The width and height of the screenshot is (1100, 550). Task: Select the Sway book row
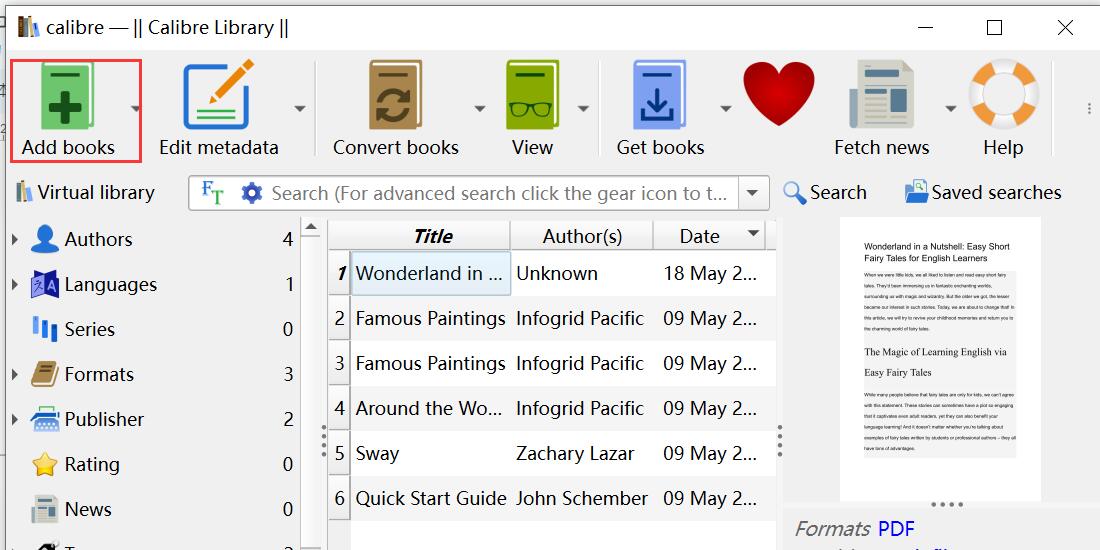430,454
